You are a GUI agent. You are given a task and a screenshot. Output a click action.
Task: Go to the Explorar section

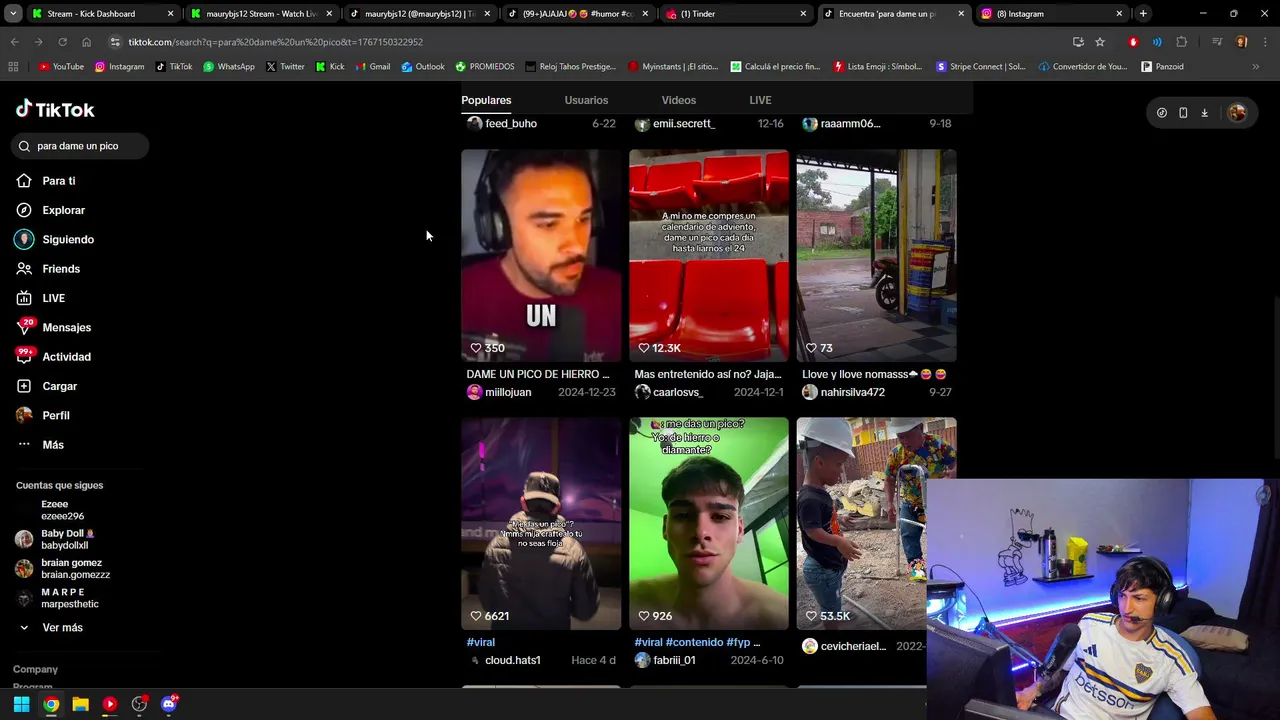[50, 210]
